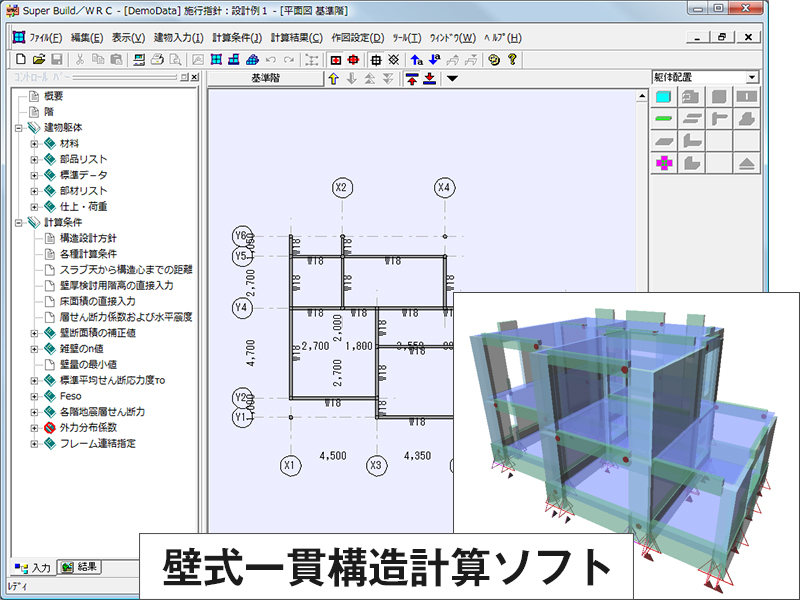Select the cyan wall placement tool
This screenshot has height=600, width=800.
[x=662, y=97]
